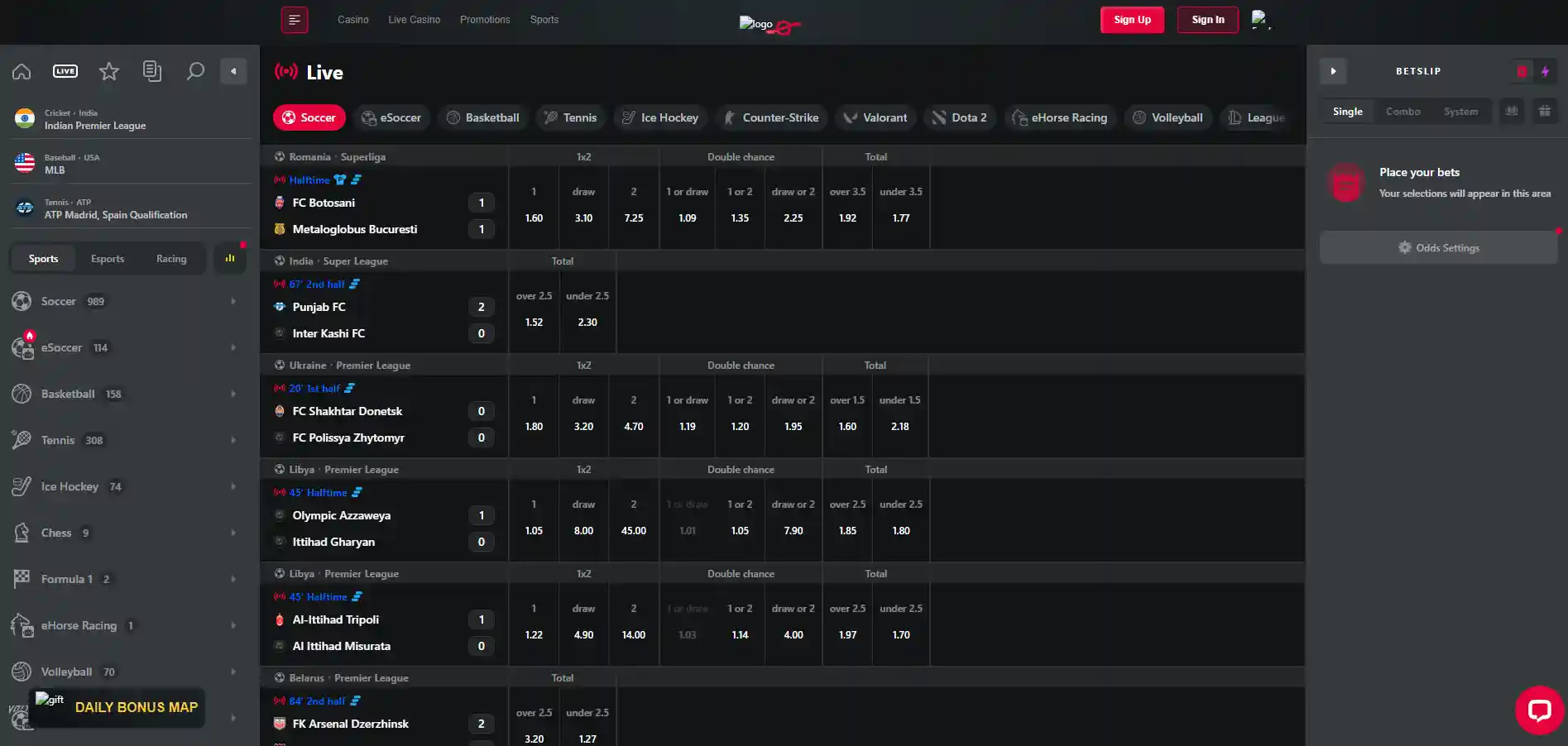Screen dimensions: 1568x746
Task: Open the statistics bar-chart icon beside Racing
Action: coord(230,259)
